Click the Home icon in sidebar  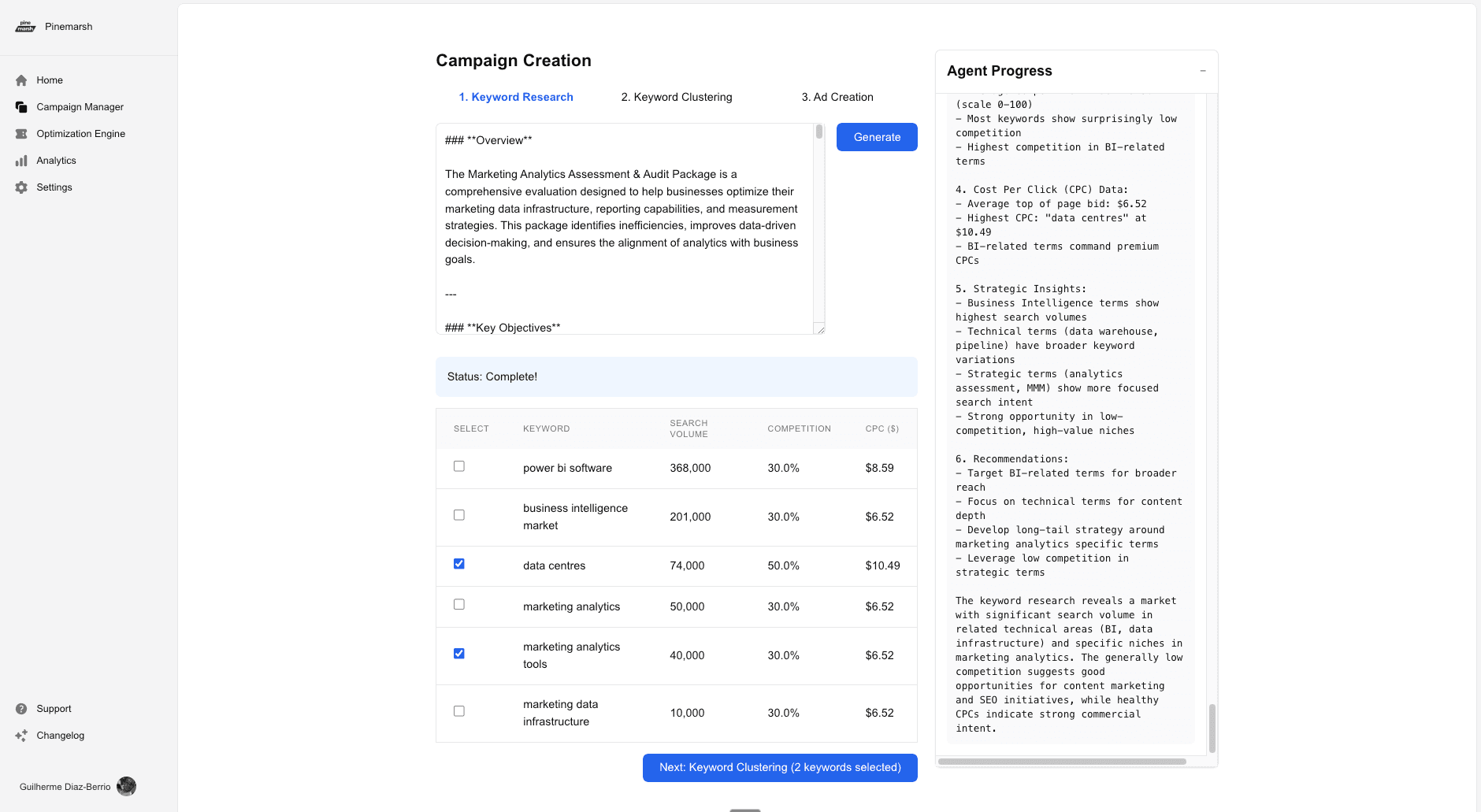tap(21, 80)
